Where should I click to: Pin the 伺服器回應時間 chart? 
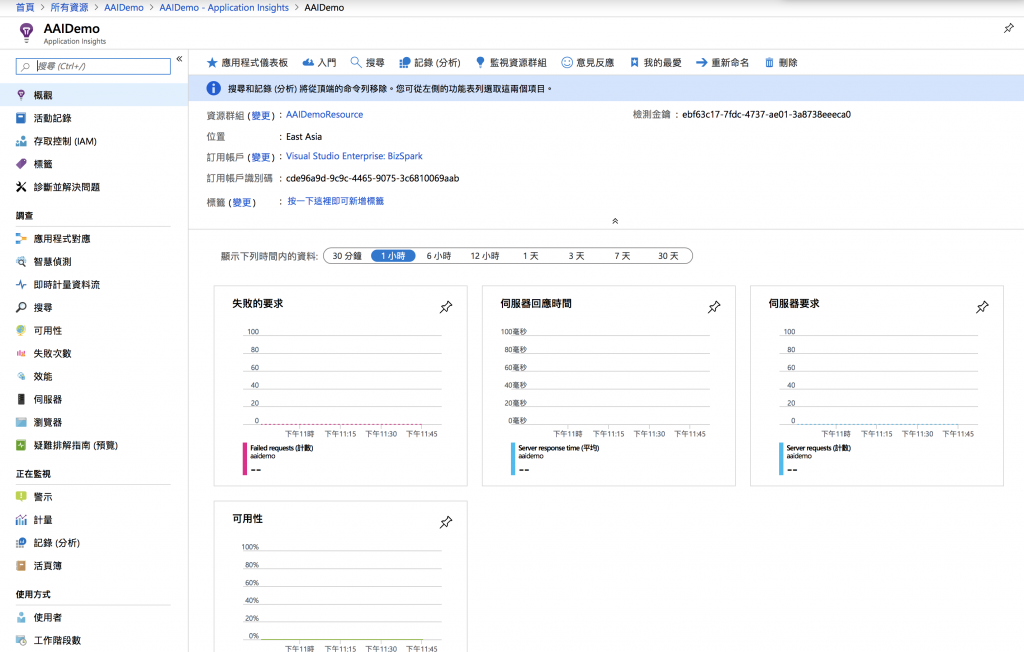[x=714, y=307]
